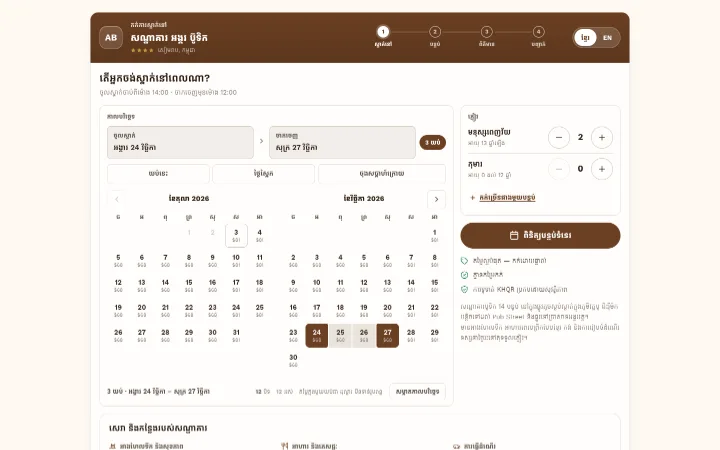Click the clear dates button below calendar
This screenshot has height=450, width=720.
pos(417,391)
